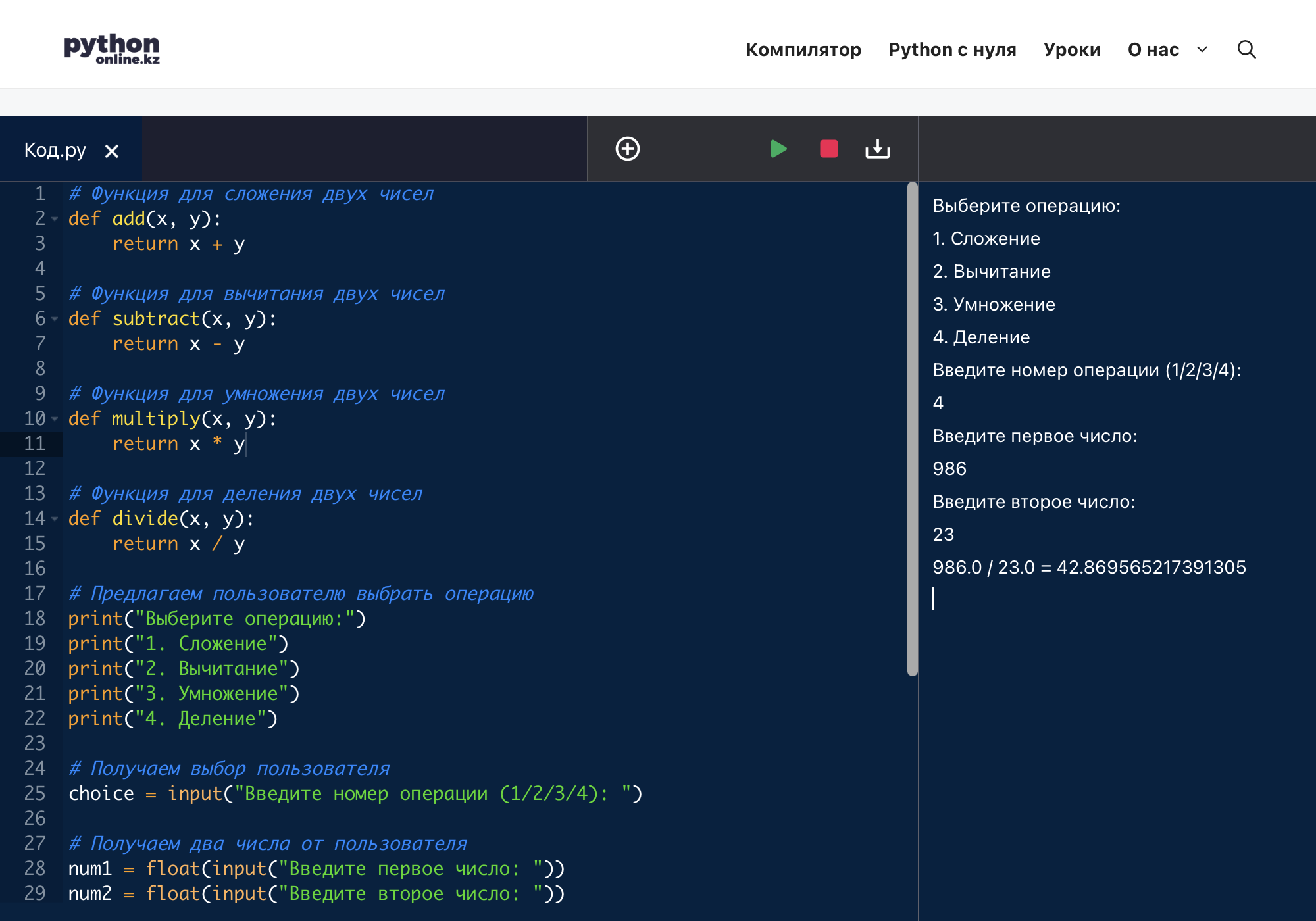Viewport: 1316px width, 921px height.
Task: Close the Код.py tab
Action: tap(112, 151)
